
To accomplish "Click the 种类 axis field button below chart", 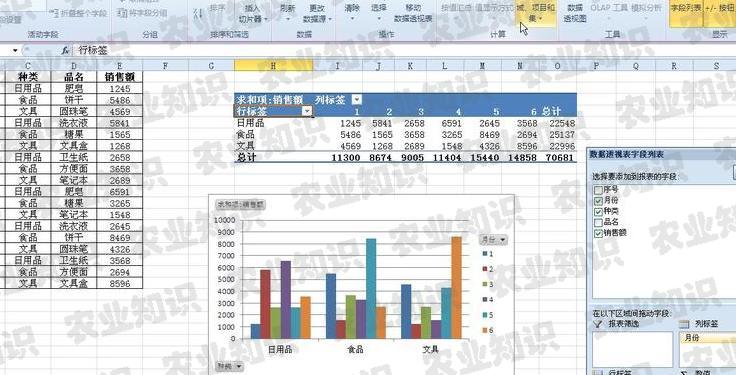I will click(x=230, y=366).
